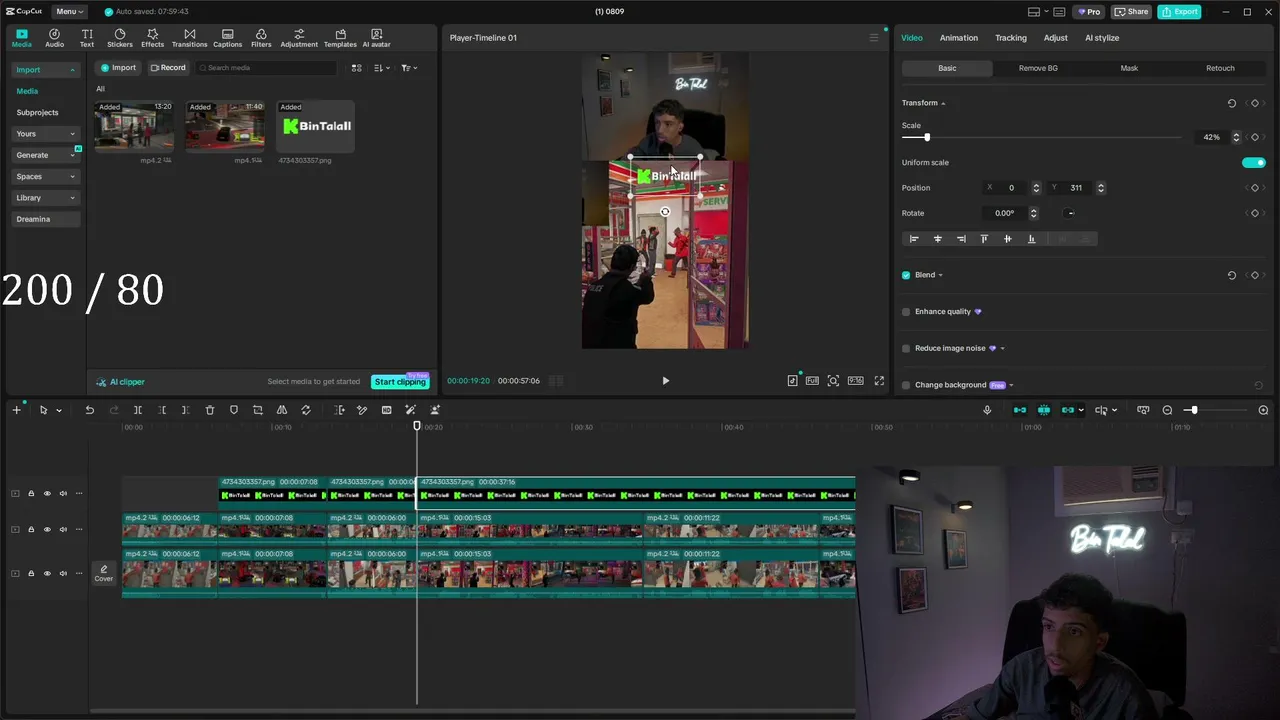Click the Split clip icon
1280x720 pixels.
tap(138, 410)
